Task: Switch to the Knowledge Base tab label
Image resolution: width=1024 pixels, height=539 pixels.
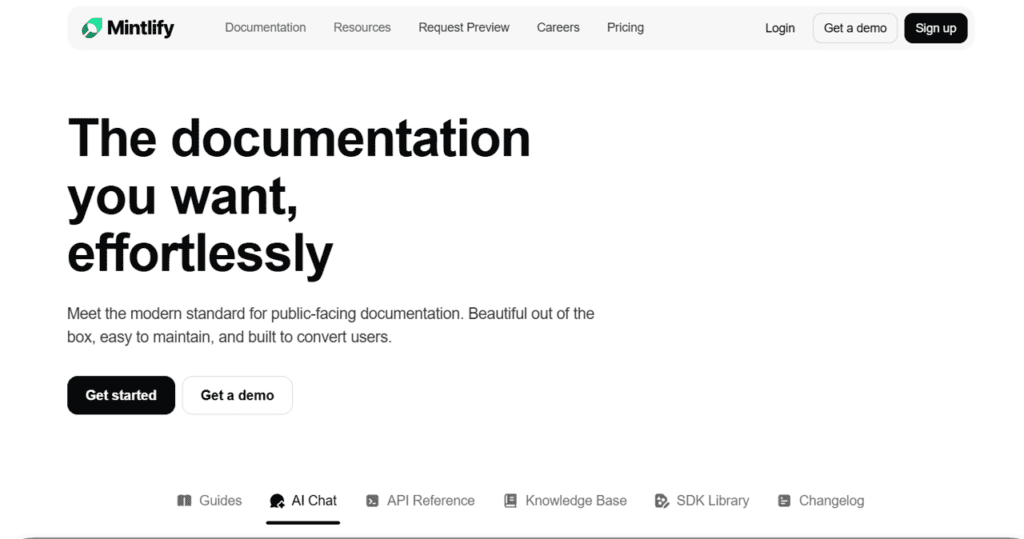Action: pyautogui.click(x=576, y=501)
